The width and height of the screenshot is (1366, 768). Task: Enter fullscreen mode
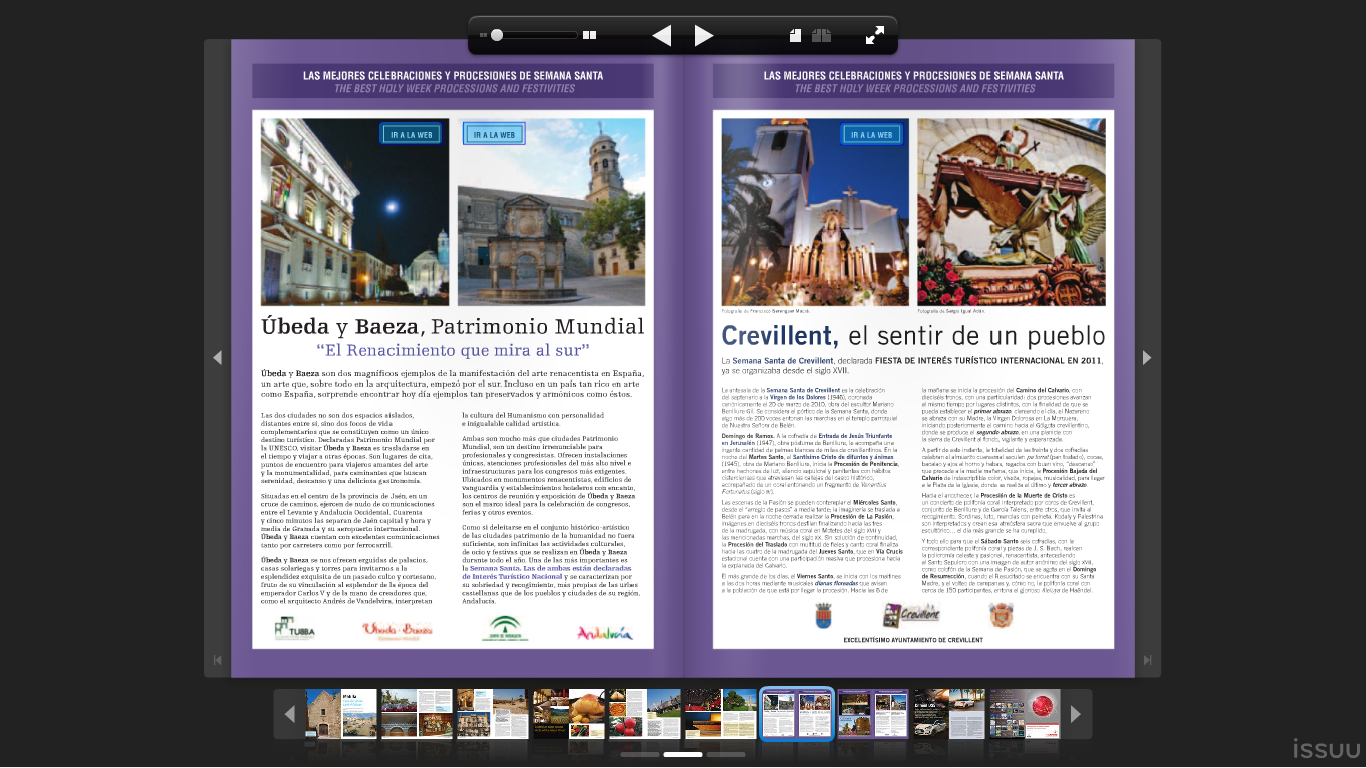coord(875,36)
